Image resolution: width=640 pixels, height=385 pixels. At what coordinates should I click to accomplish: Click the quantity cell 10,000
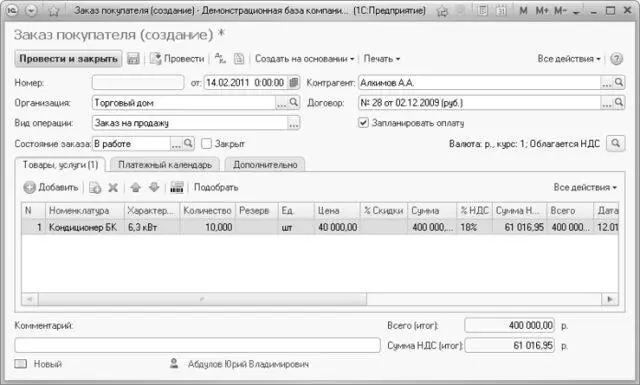pos(207,227)
